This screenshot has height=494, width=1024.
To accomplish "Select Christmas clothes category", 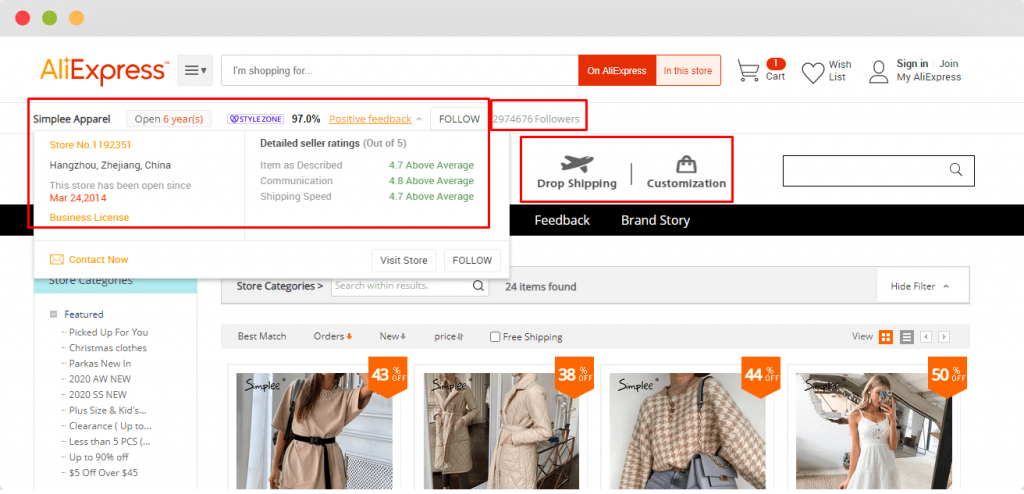I will click(108, 348).
